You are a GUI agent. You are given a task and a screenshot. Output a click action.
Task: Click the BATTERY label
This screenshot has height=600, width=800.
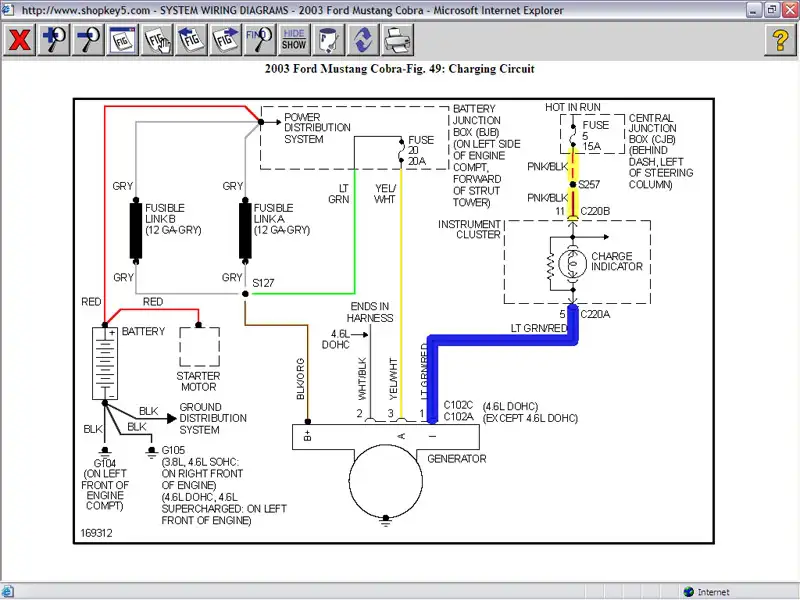point(143,332)
